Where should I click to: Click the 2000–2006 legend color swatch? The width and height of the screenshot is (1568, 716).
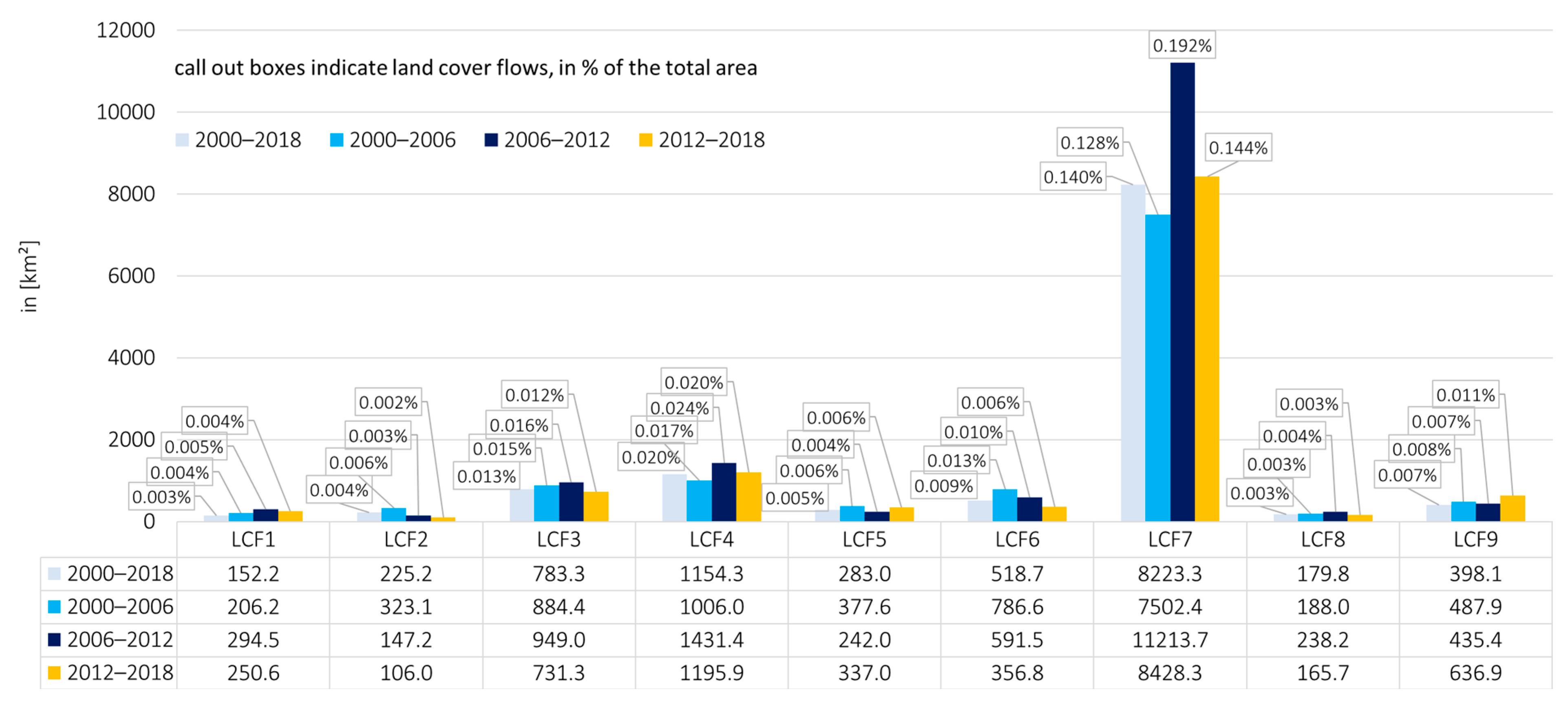[x=336, y=140]
